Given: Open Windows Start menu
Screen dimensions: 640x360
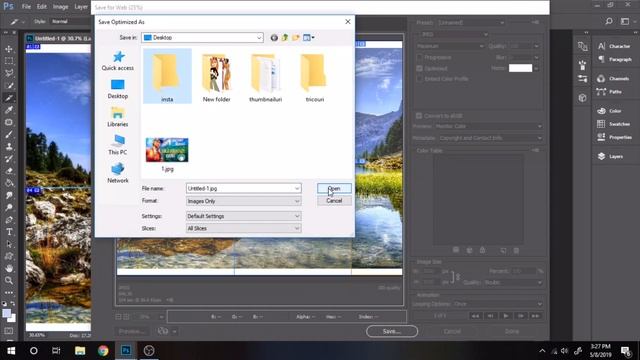Looking at the screenshot, I should (x=11, y=351).
